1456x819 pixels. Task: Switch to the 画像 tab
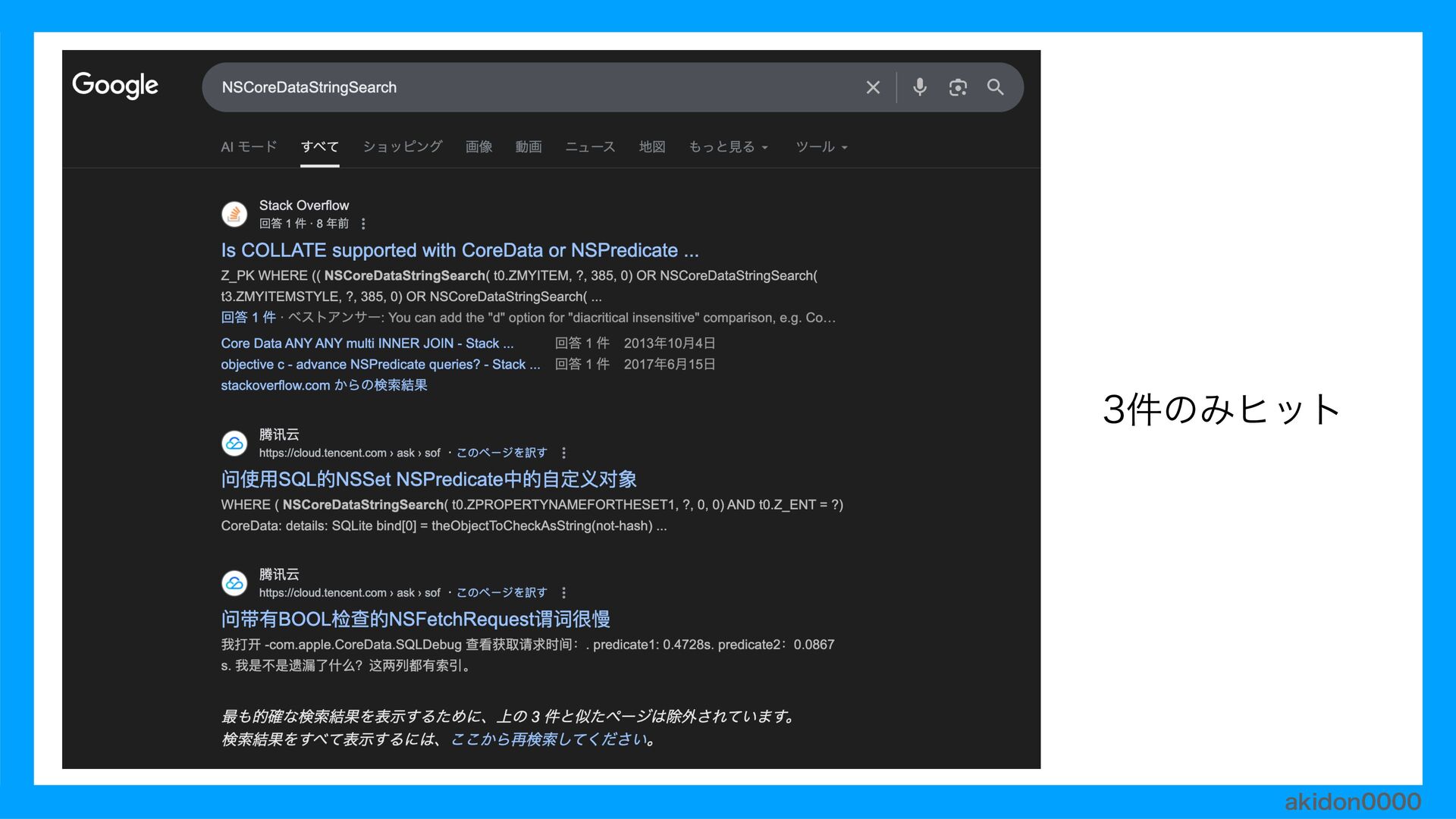point(479,147)
